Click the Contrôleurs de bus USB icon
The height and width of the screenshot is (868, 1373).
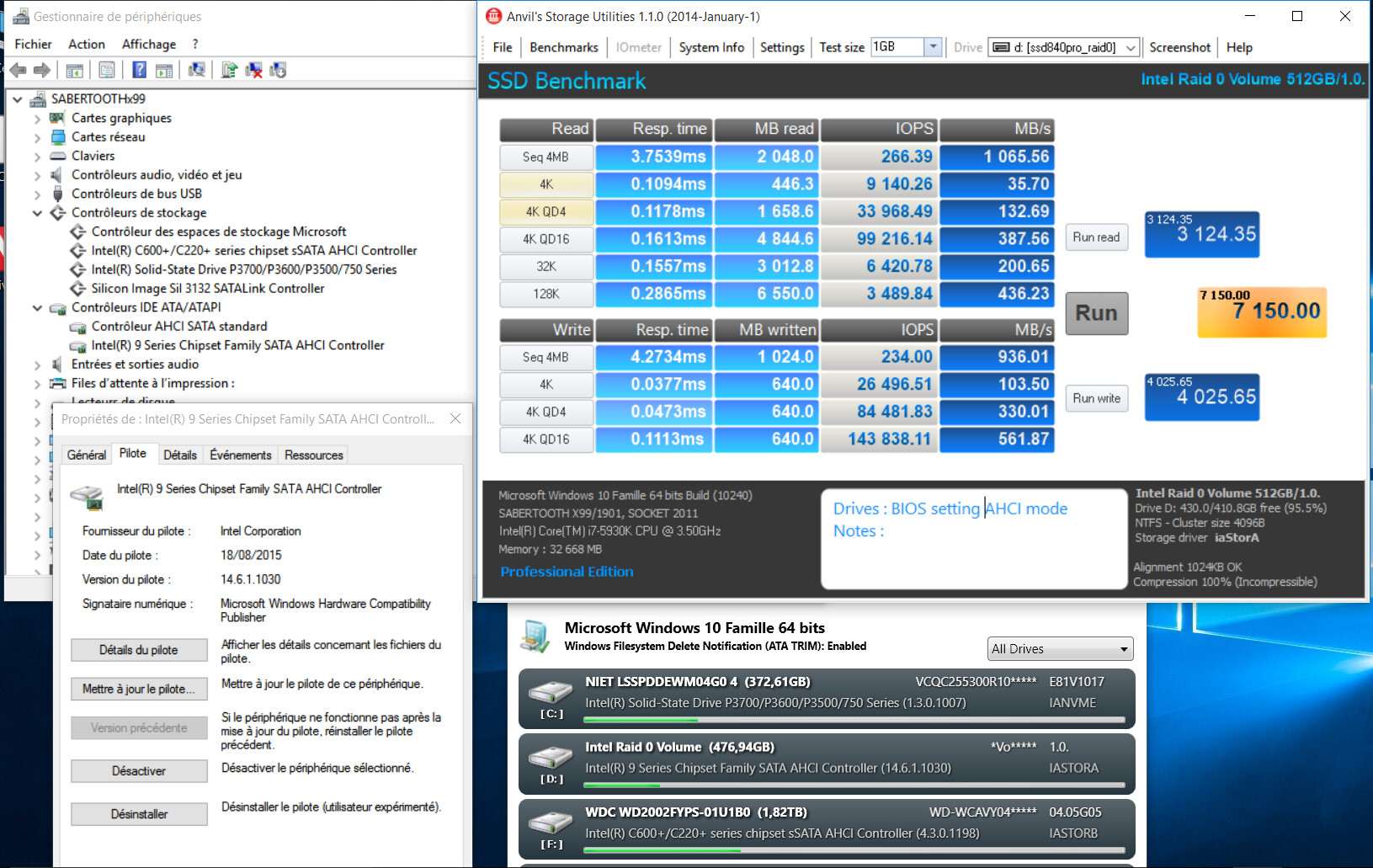58,194
